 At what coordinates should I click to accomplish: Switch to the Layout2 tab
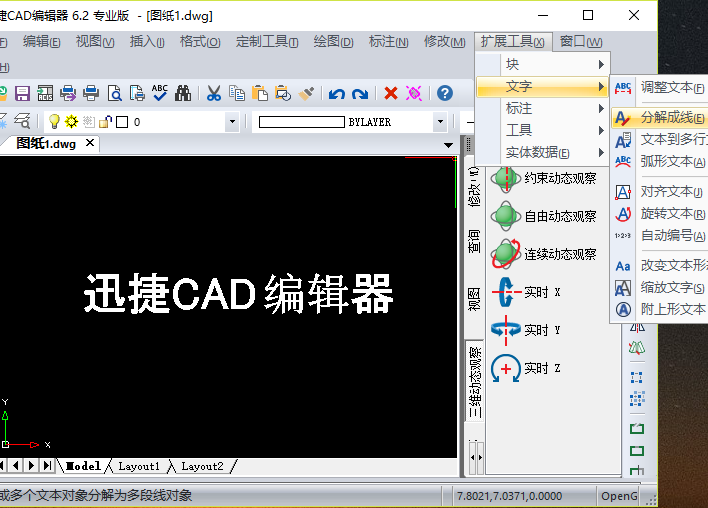(x=202, y=466)
